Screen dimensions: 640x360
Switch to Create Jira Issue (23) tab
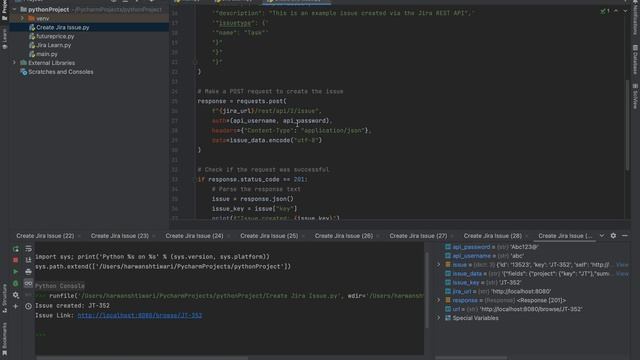(x=120, y=236)
